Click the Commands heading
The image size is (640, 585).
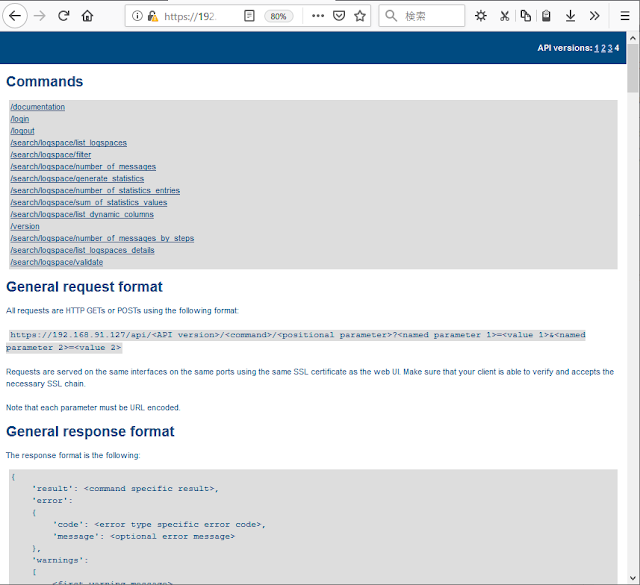click(44, 81)
